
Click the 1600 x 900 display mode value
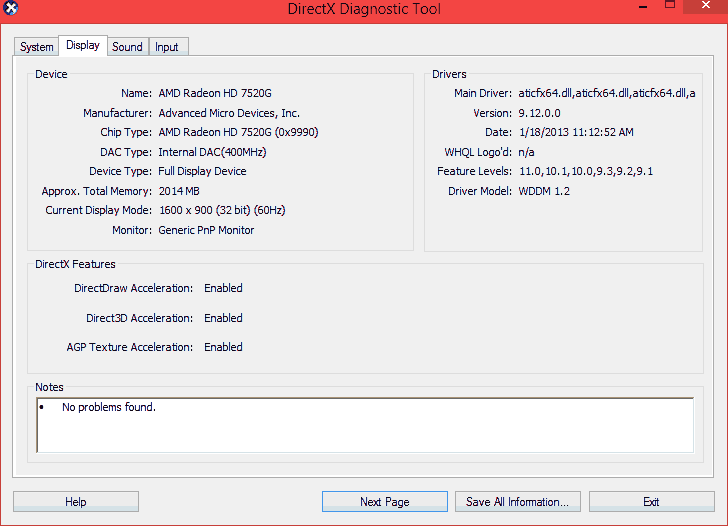[222, 210]
